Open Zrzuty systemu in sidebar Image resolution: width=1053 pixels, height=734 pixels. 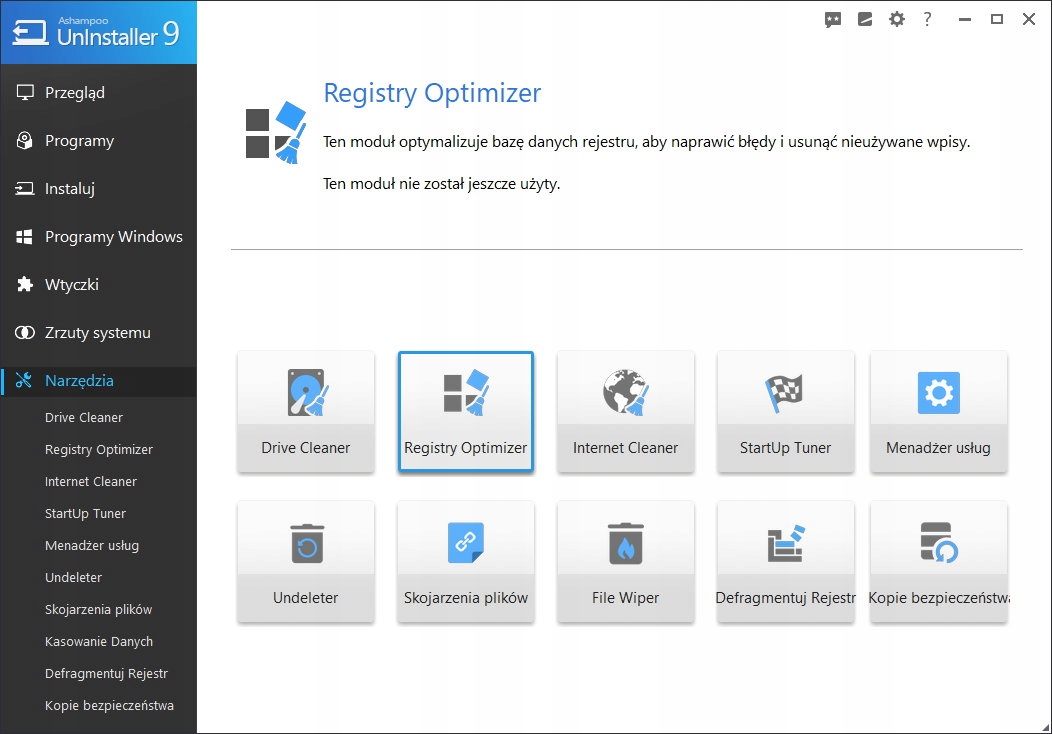pos(97,333)
